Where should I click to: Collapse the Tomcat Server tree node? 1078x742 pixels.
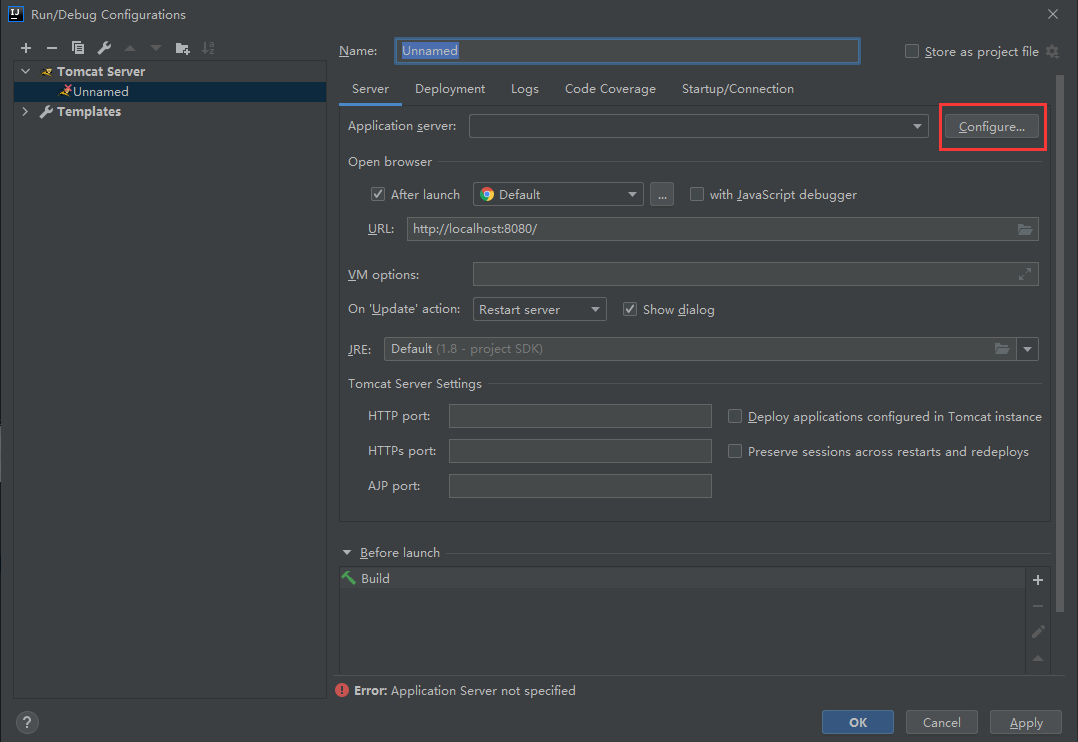pyautogui.click(x=25, y=72)
